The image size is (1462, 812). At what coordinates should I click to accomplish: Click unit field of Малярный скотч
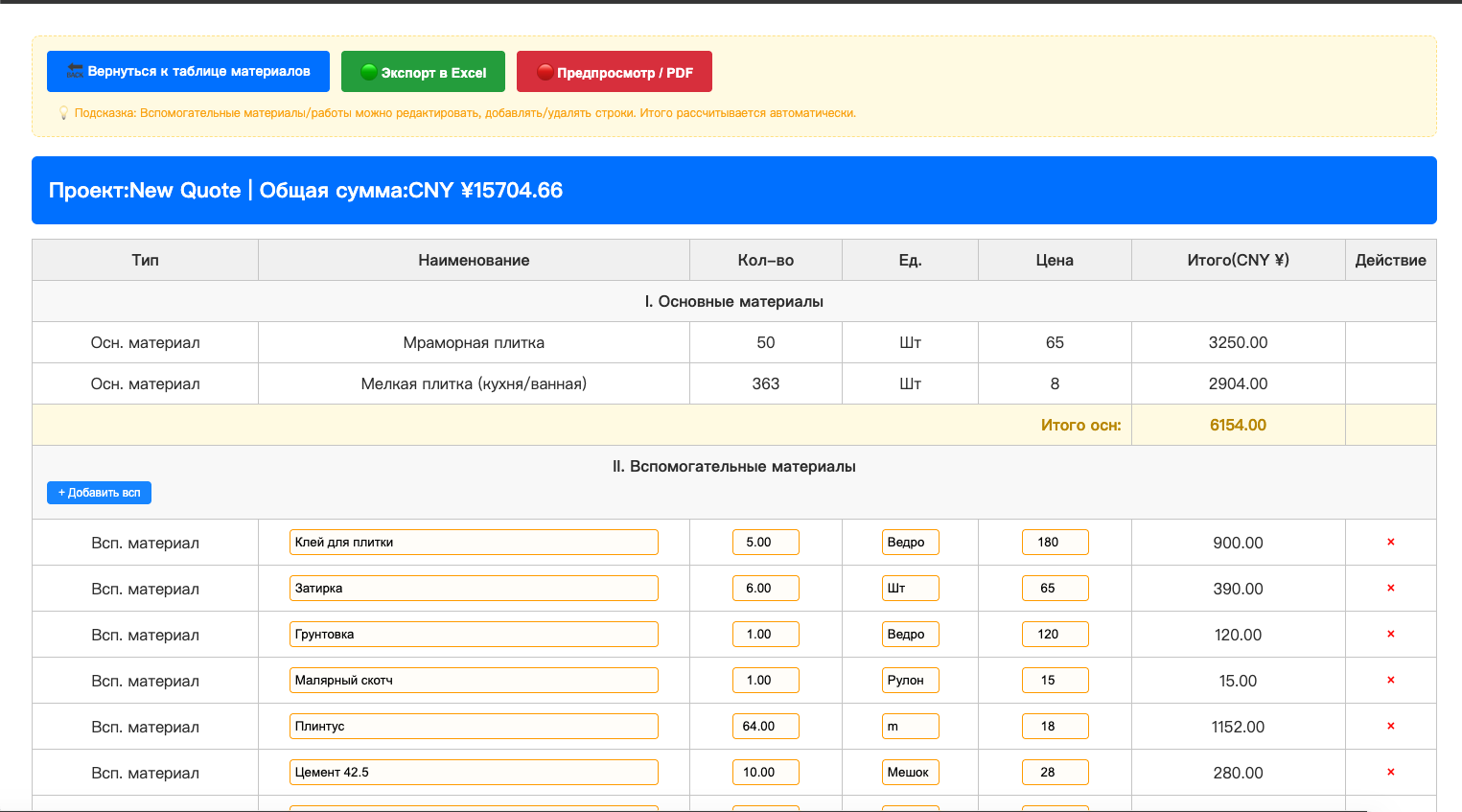coord(911,681)
